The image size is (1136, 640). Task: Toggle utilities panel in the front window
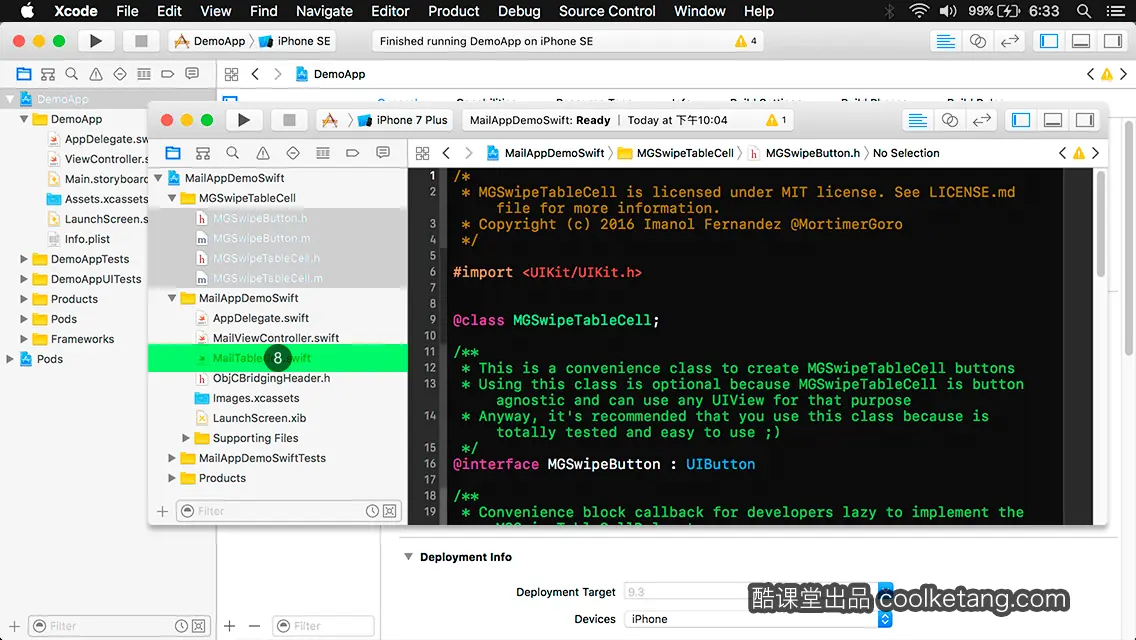click(x=1085, y=120)
